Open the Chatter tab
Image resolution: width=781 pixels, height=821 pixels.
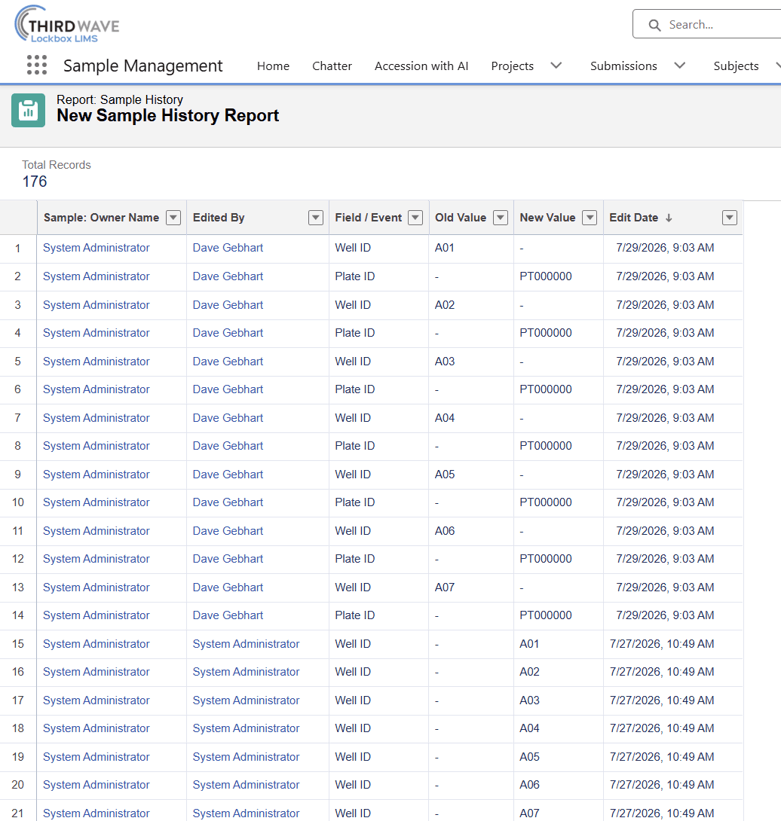tap(332, 66)
